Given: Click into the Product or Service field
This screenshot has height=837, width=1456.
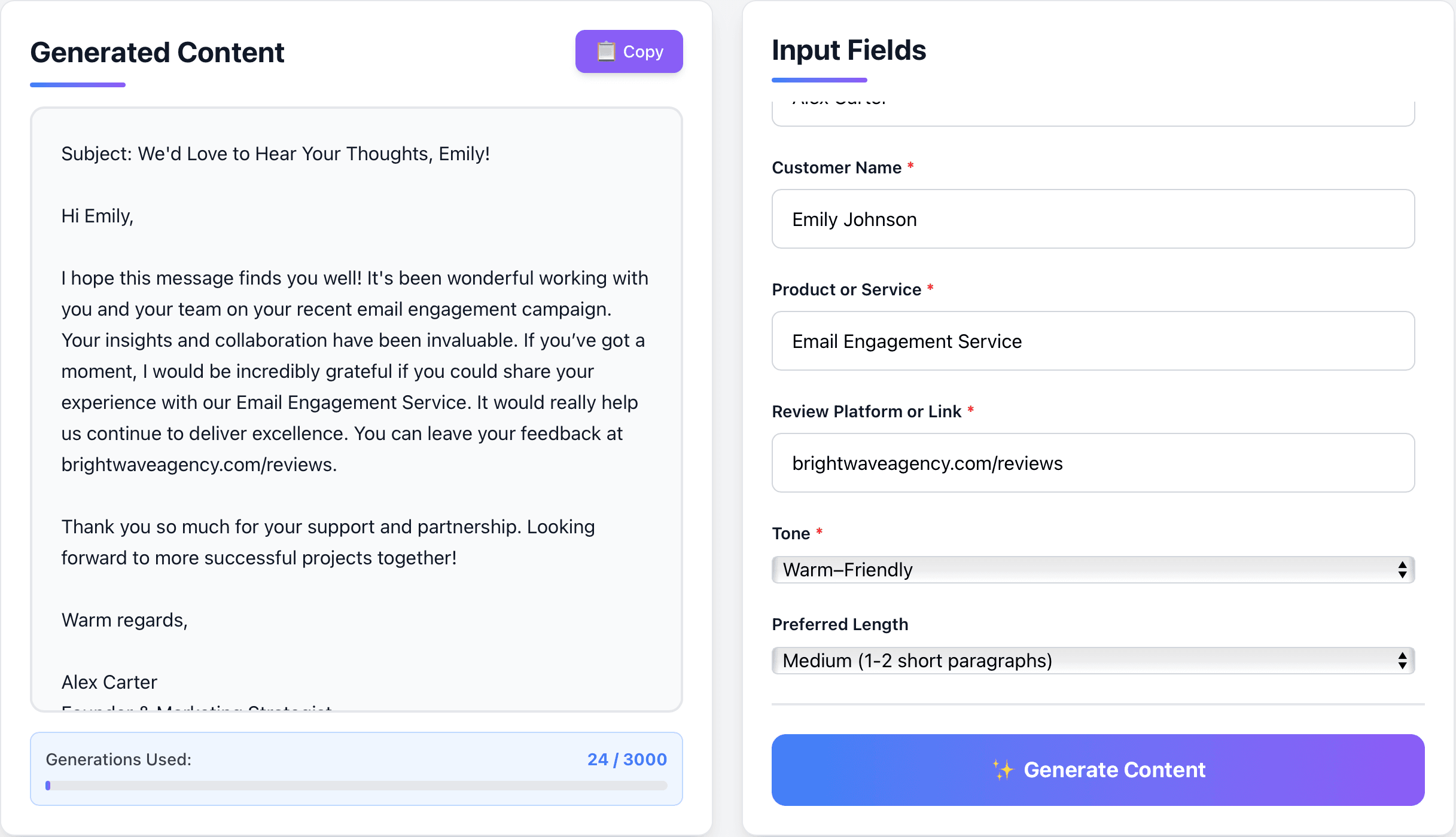Looking at the screenshot, I should [1093, 341].
